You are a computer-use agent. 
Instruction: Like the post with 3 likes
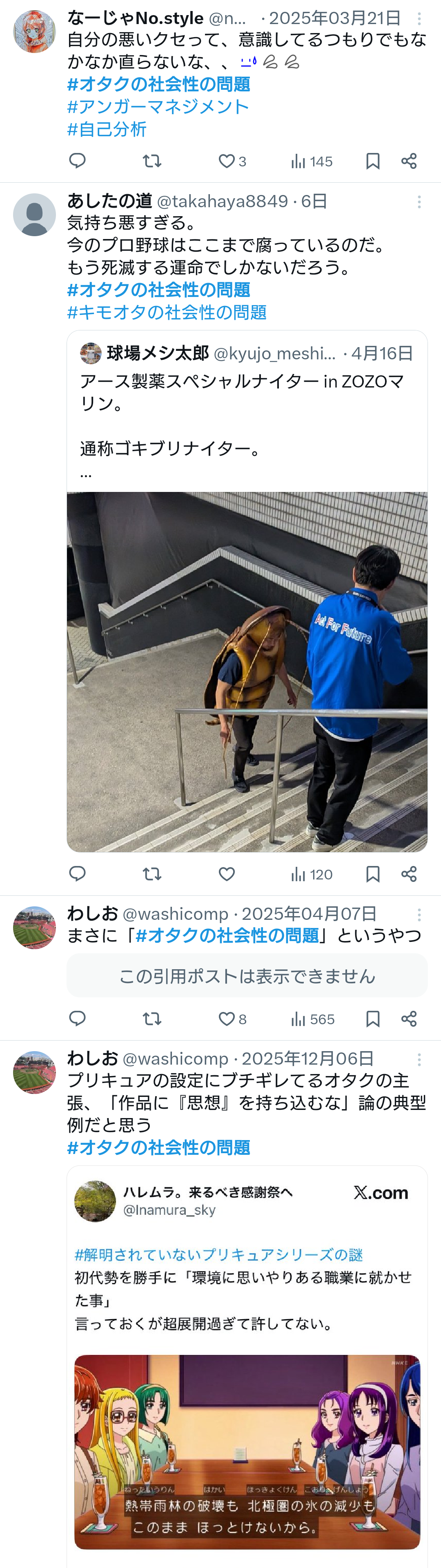[x=232, y=161]
